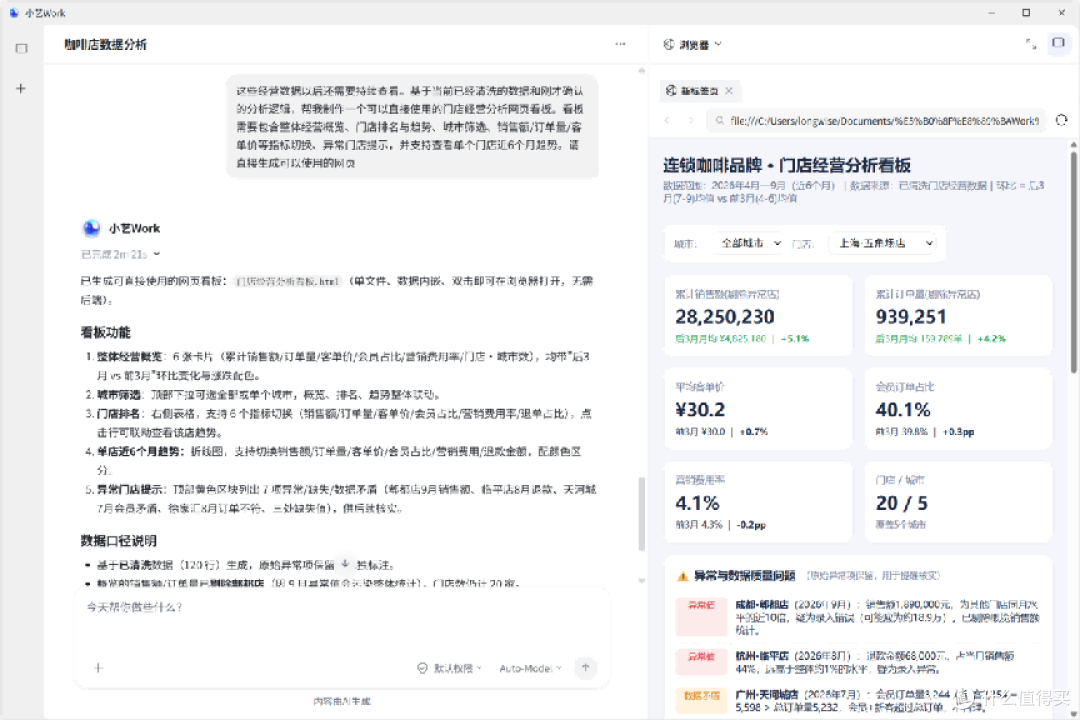
Task: Click the 咖啡店数据分析 conversation title
Action: coord(105,44)
